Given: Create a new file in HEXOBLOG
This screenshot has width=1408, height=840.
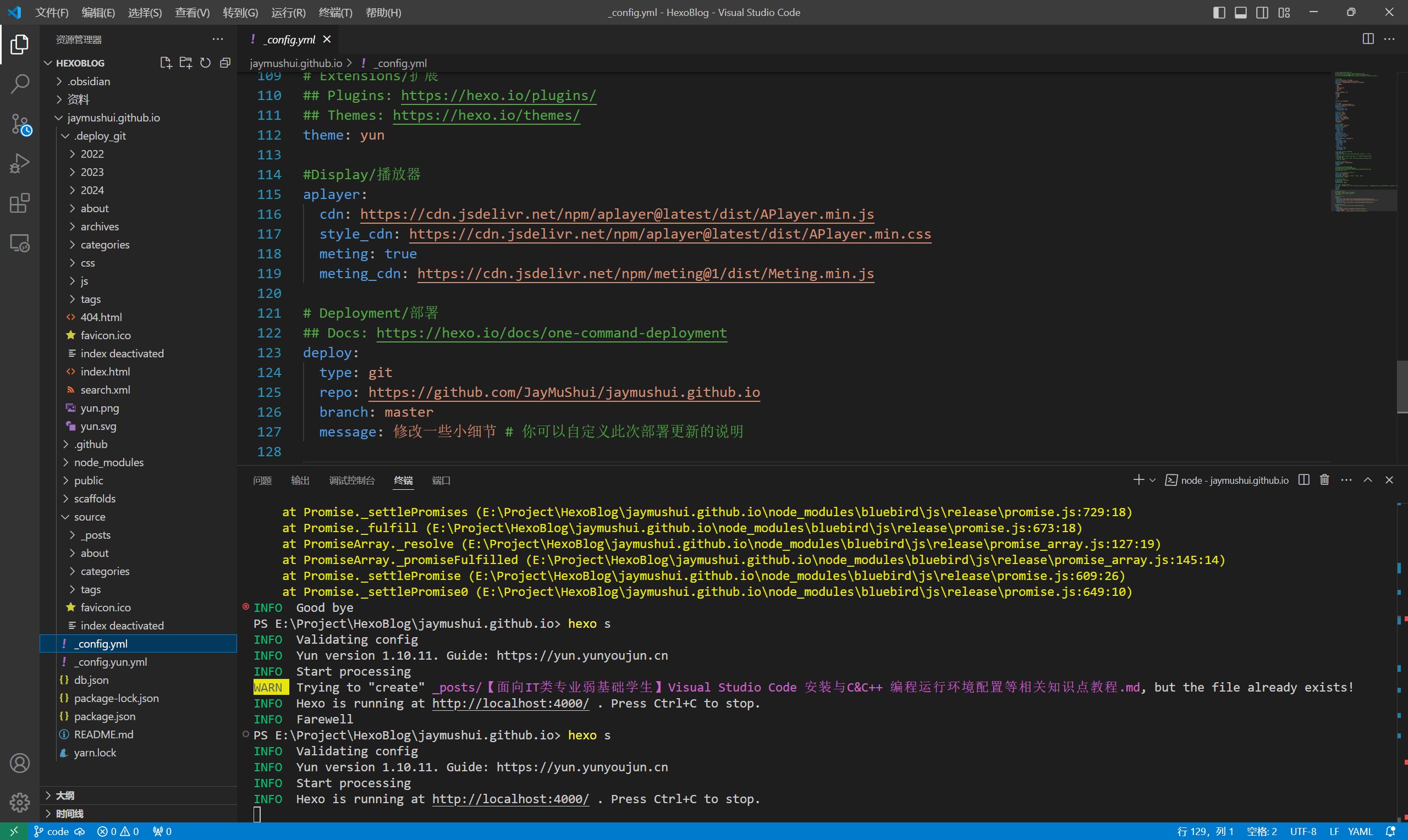Looking at the screenshot, I should pyautogui.click(x=166, y=63).
